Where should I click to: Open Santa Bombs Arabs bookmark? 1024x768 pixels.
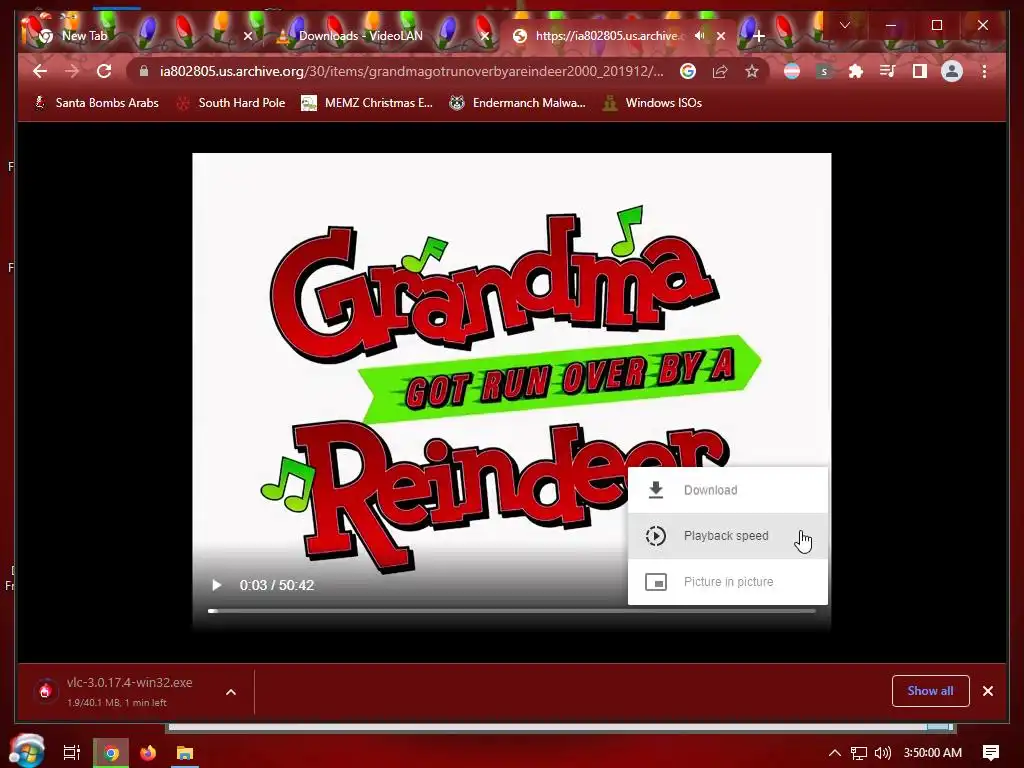pyautogui.click(x=96, y=103)
